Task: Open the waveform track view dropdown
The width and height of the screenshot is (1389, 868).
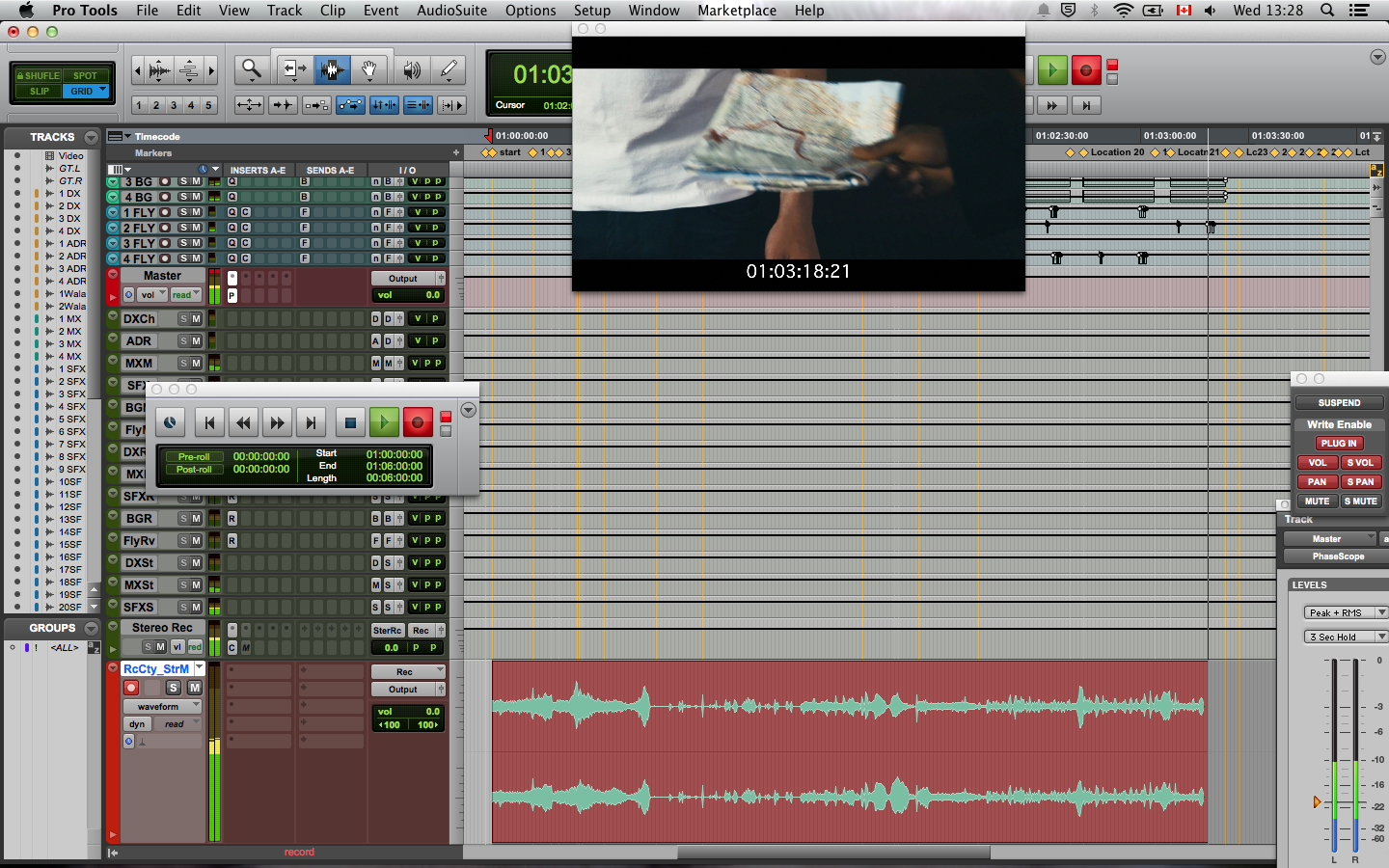Action: [162, 707]
